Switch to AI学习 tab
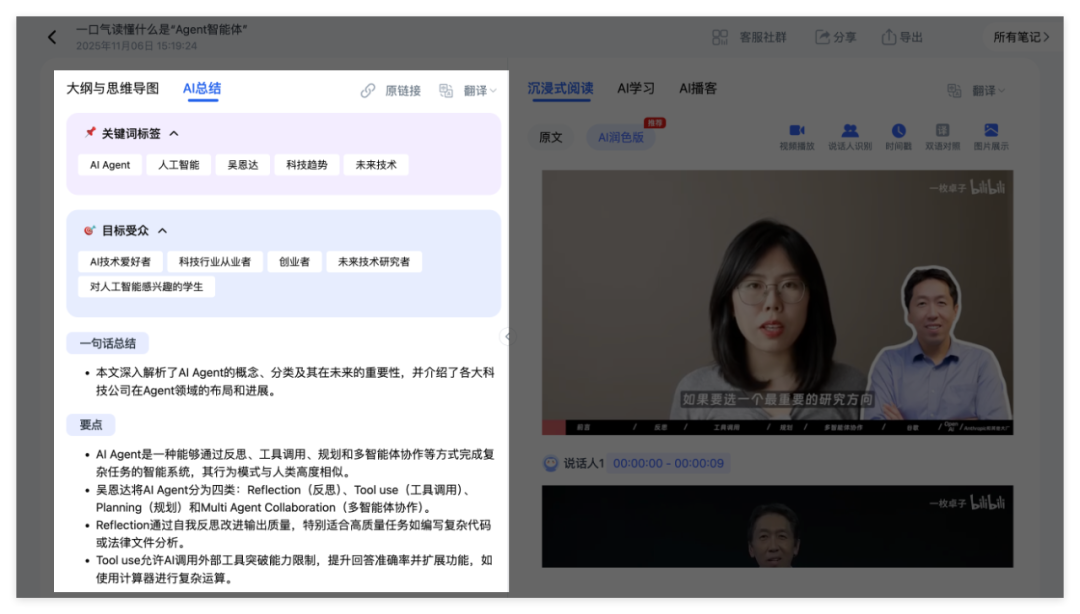The height and width of the screenshot is (614, 1080). [x=636, y=88]
